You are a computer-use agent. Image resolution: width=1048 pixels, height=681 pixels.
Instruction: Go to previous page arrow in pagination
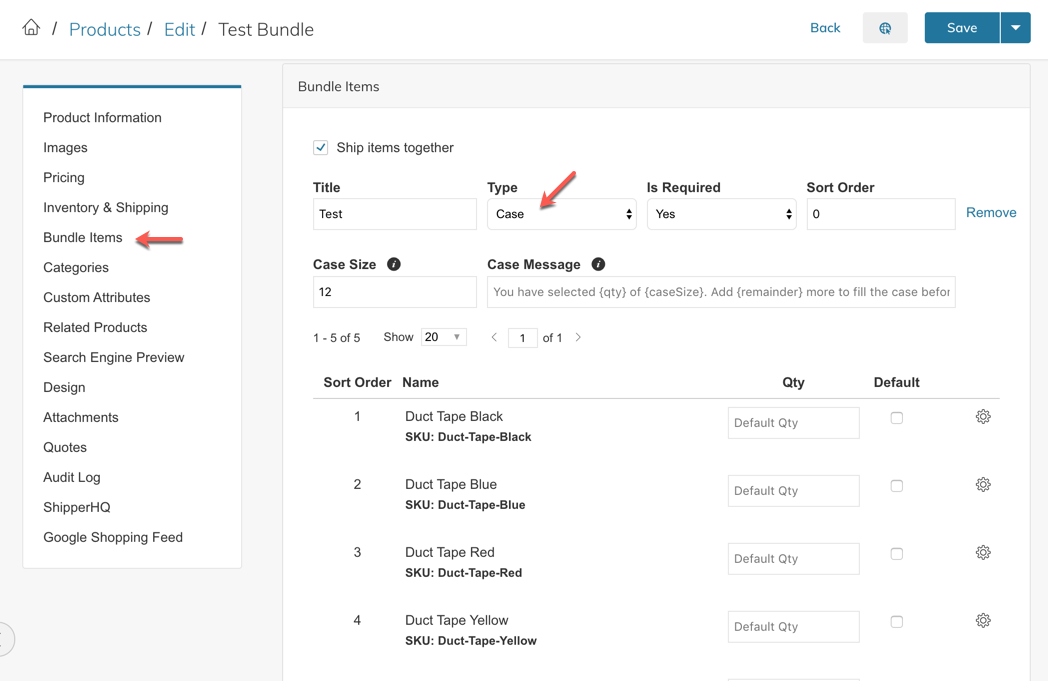[x=494, y=337]
